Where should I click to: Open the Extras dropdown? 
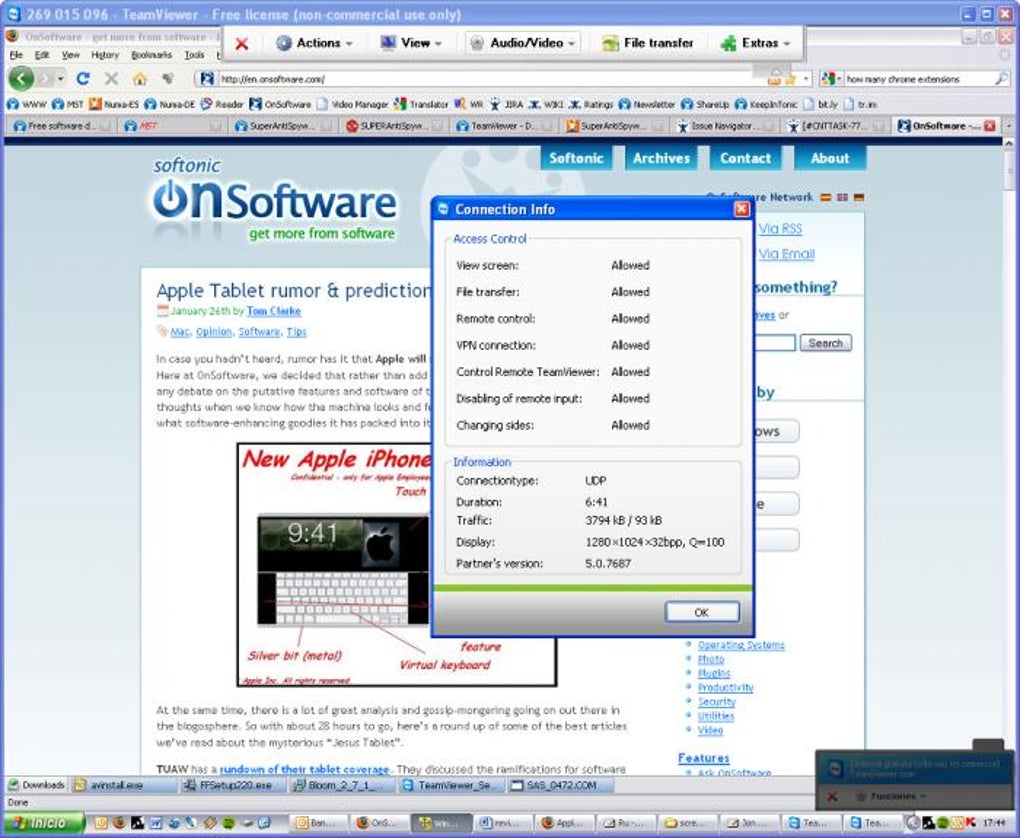pyautogui.click(x=755, y=43)
